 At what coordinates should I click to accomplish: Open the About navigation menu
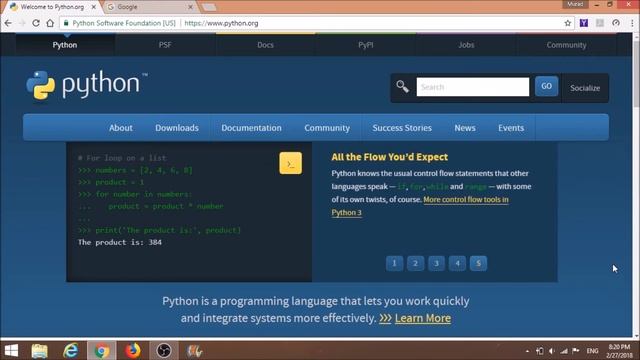click(x=121, y=128)
